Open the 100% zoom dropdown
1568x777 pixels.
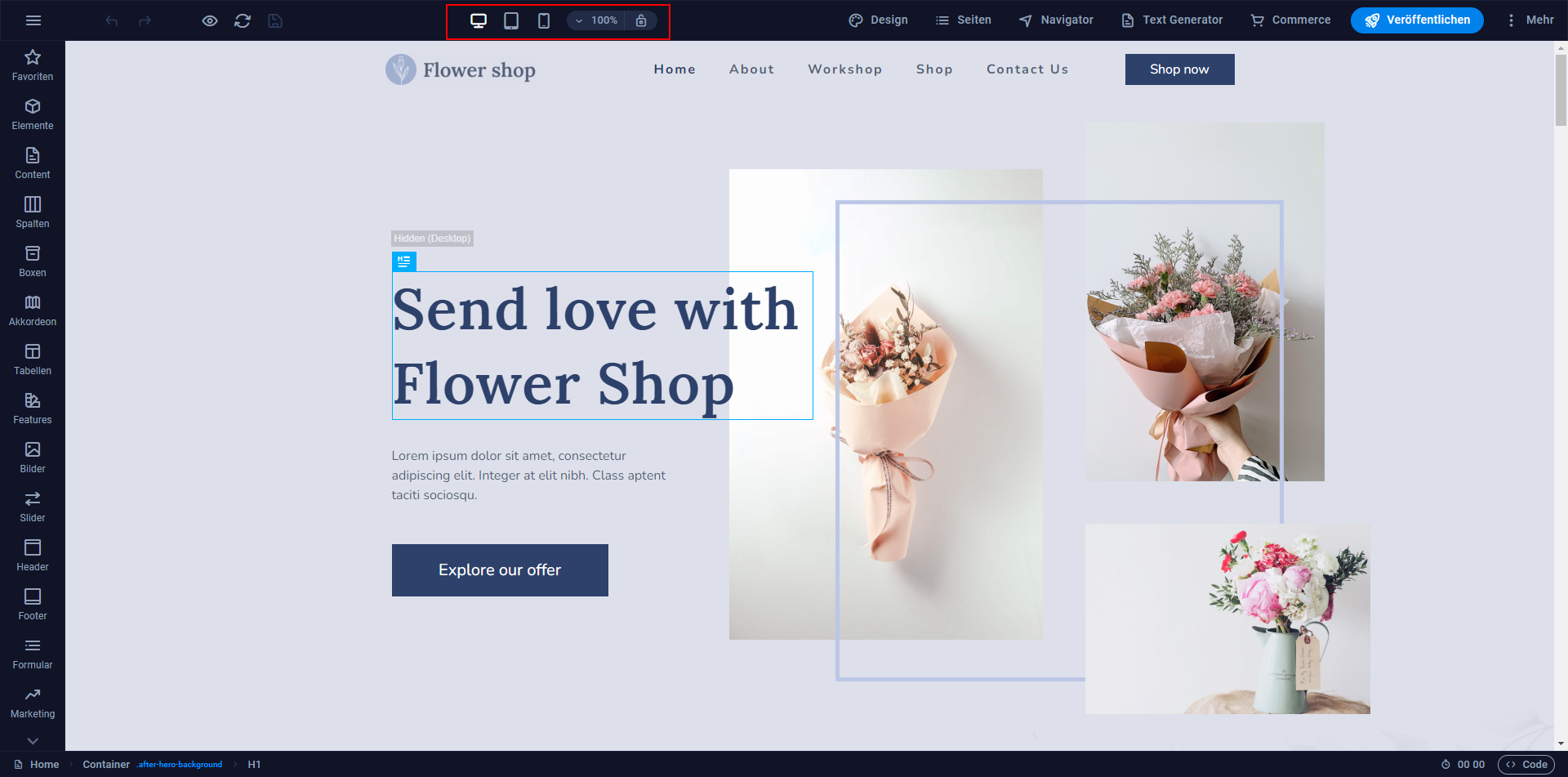tap(597, 20)
